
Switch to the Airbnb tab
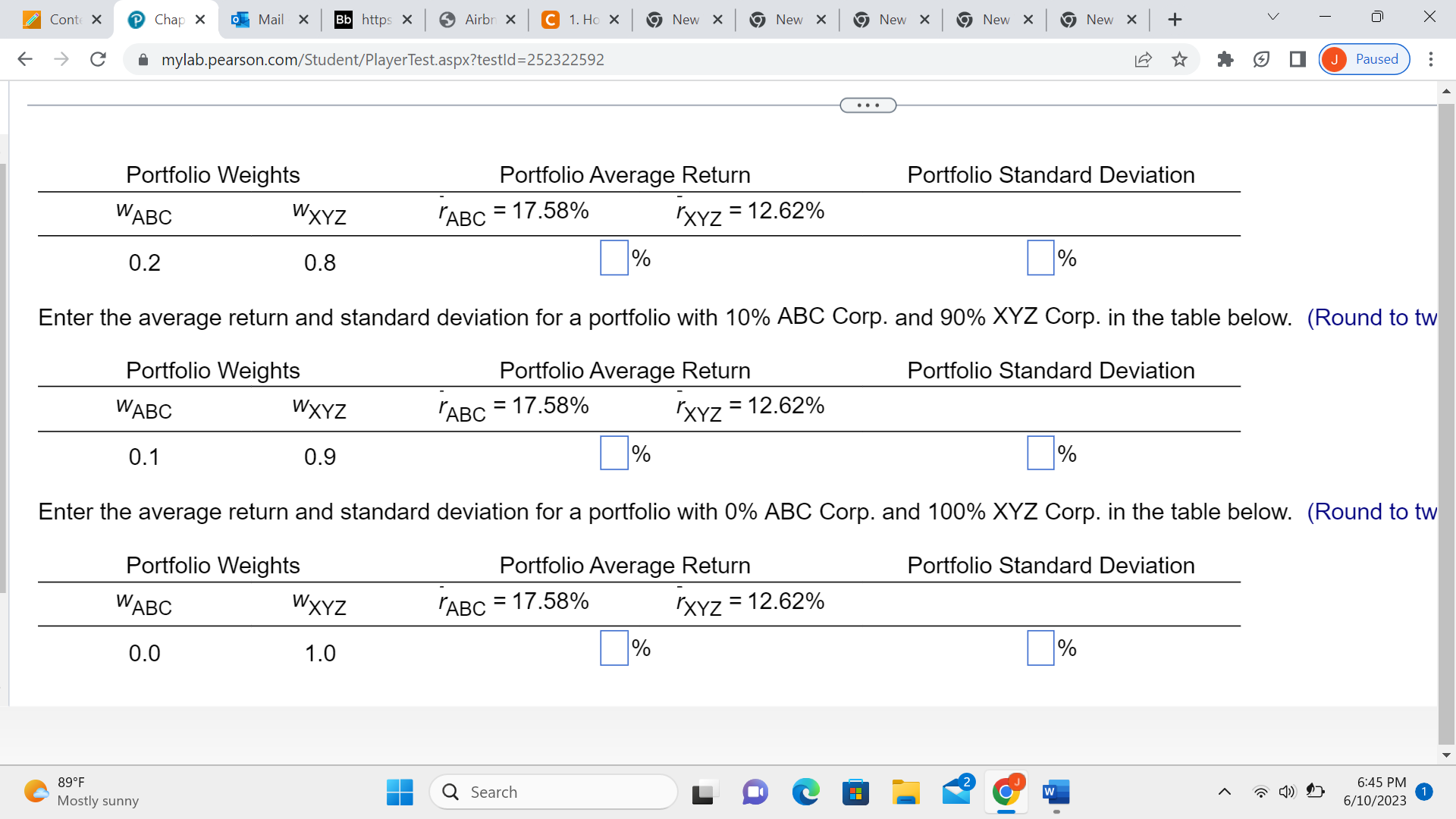point(478,20)
